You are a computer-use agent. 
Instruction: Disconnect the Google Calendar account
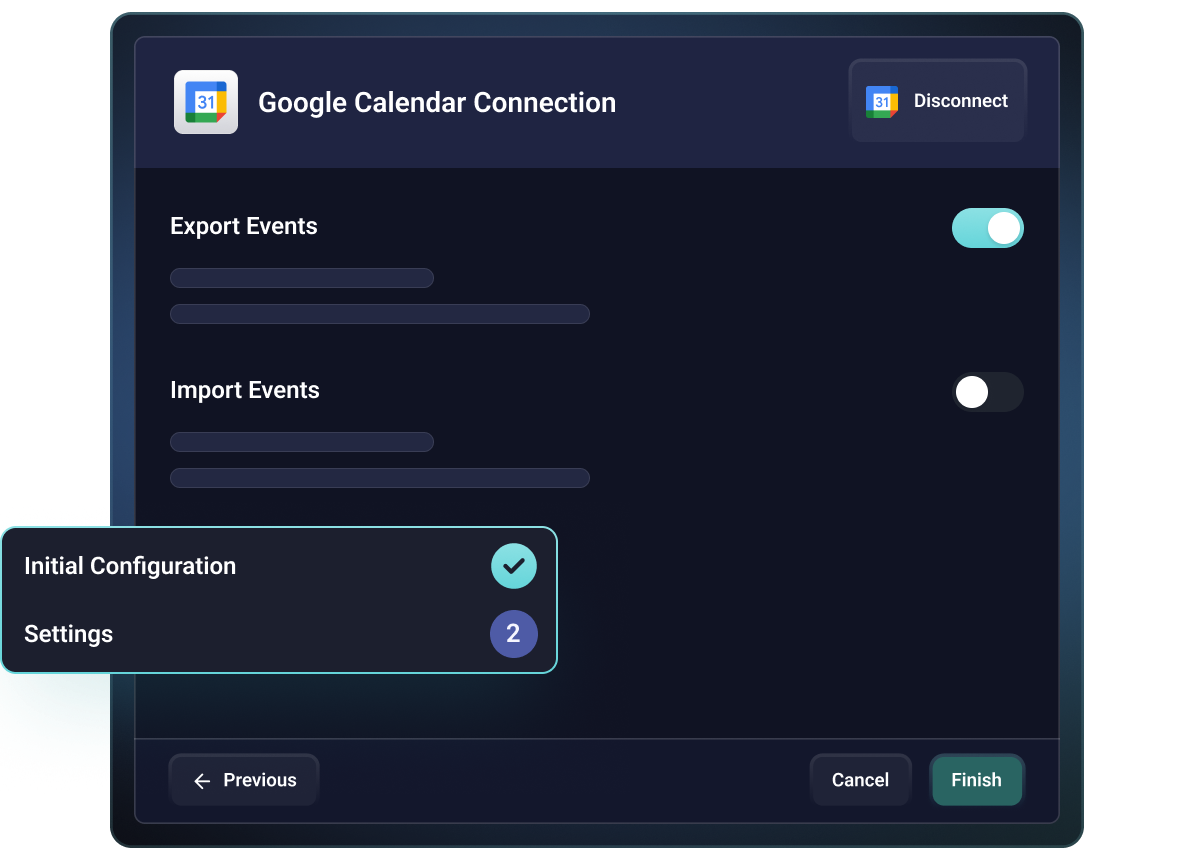[937, 100]
